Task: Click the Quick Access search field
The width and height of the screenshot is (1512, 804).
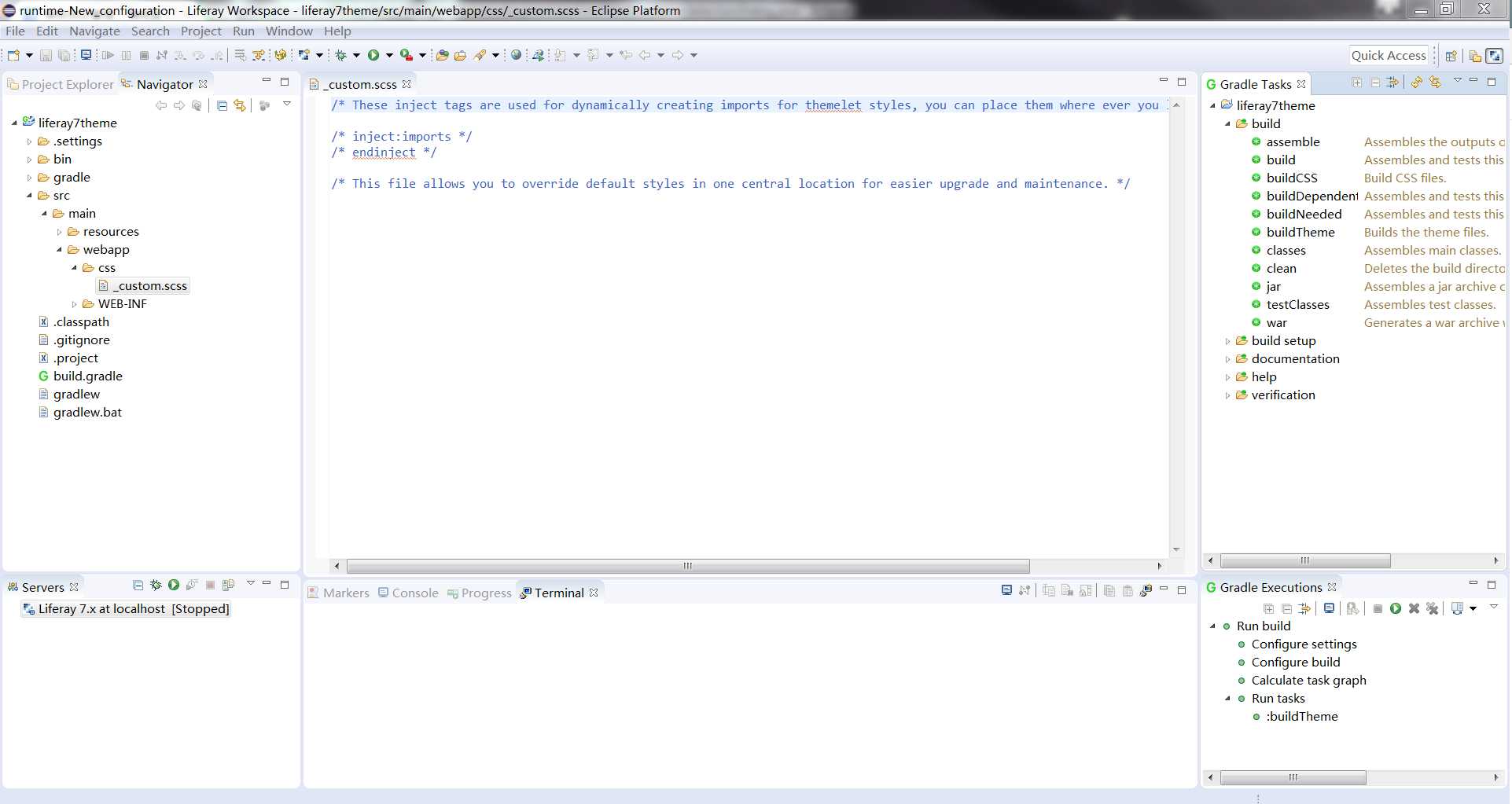Action: pos(1389,56)
